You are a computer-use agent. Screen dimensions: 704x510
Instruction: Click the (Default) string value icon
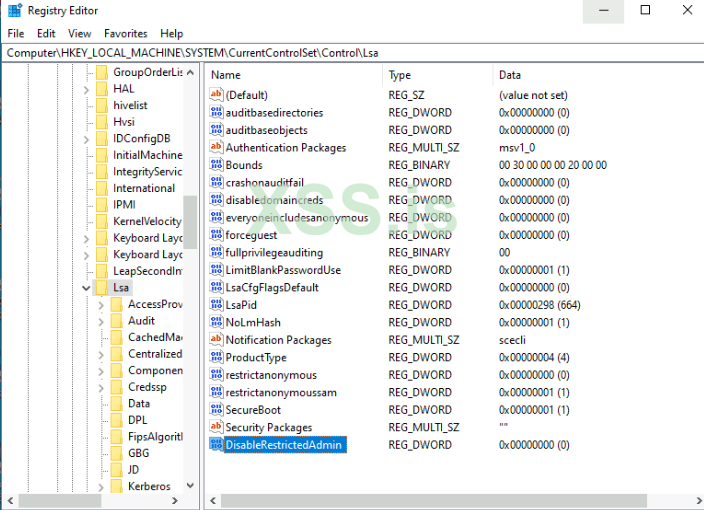(216, 94)
